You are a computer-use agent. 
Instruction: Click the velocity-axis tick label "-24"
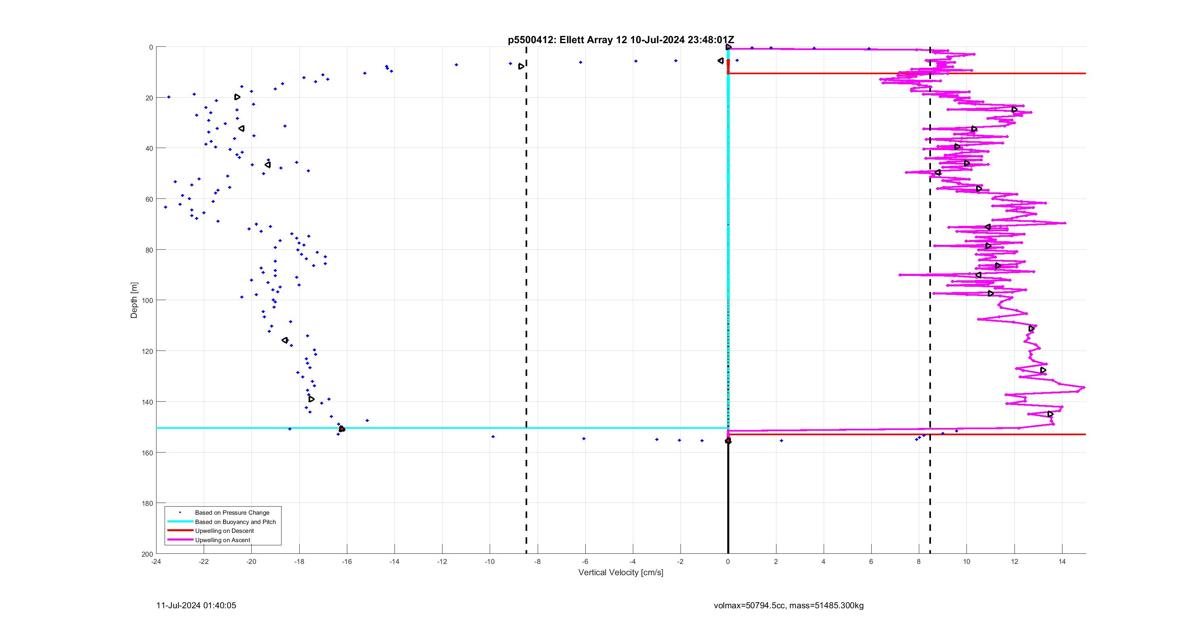[x=156, y=563]
